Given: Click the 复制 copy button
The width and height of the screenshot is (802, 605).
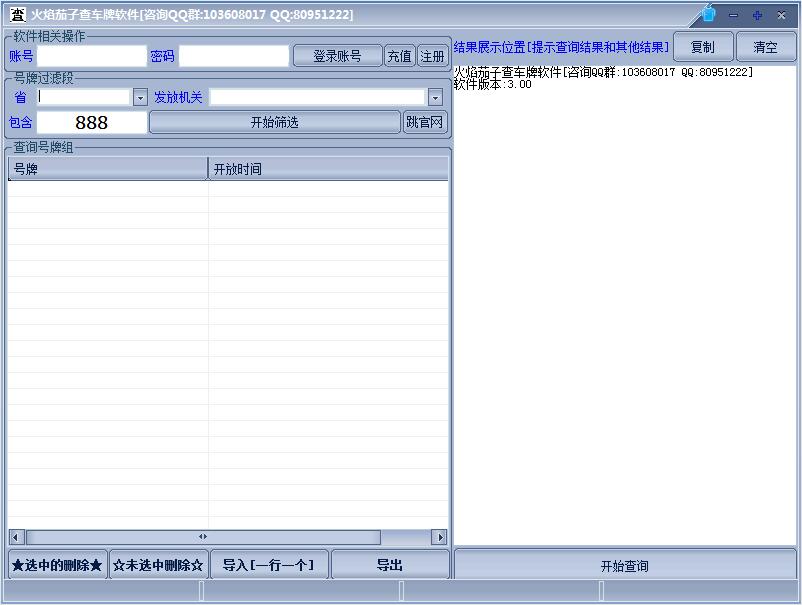Looking at the screenshot, I should [x=703, y=47].
